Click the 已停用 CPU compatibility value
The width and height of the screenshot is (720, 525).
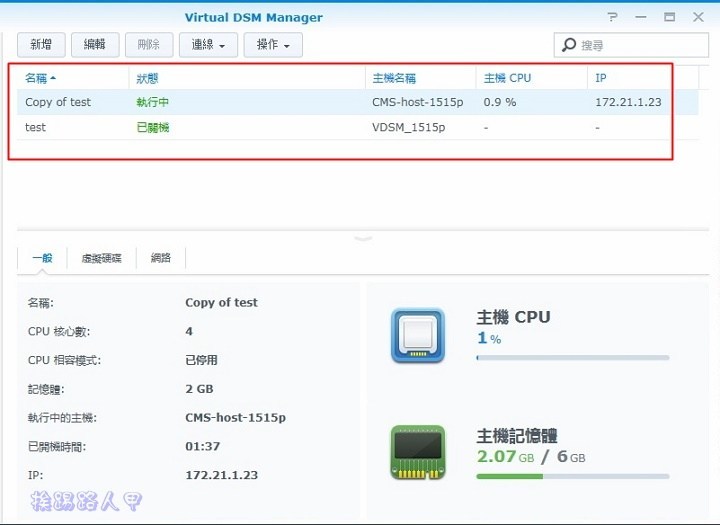(201, 360)
